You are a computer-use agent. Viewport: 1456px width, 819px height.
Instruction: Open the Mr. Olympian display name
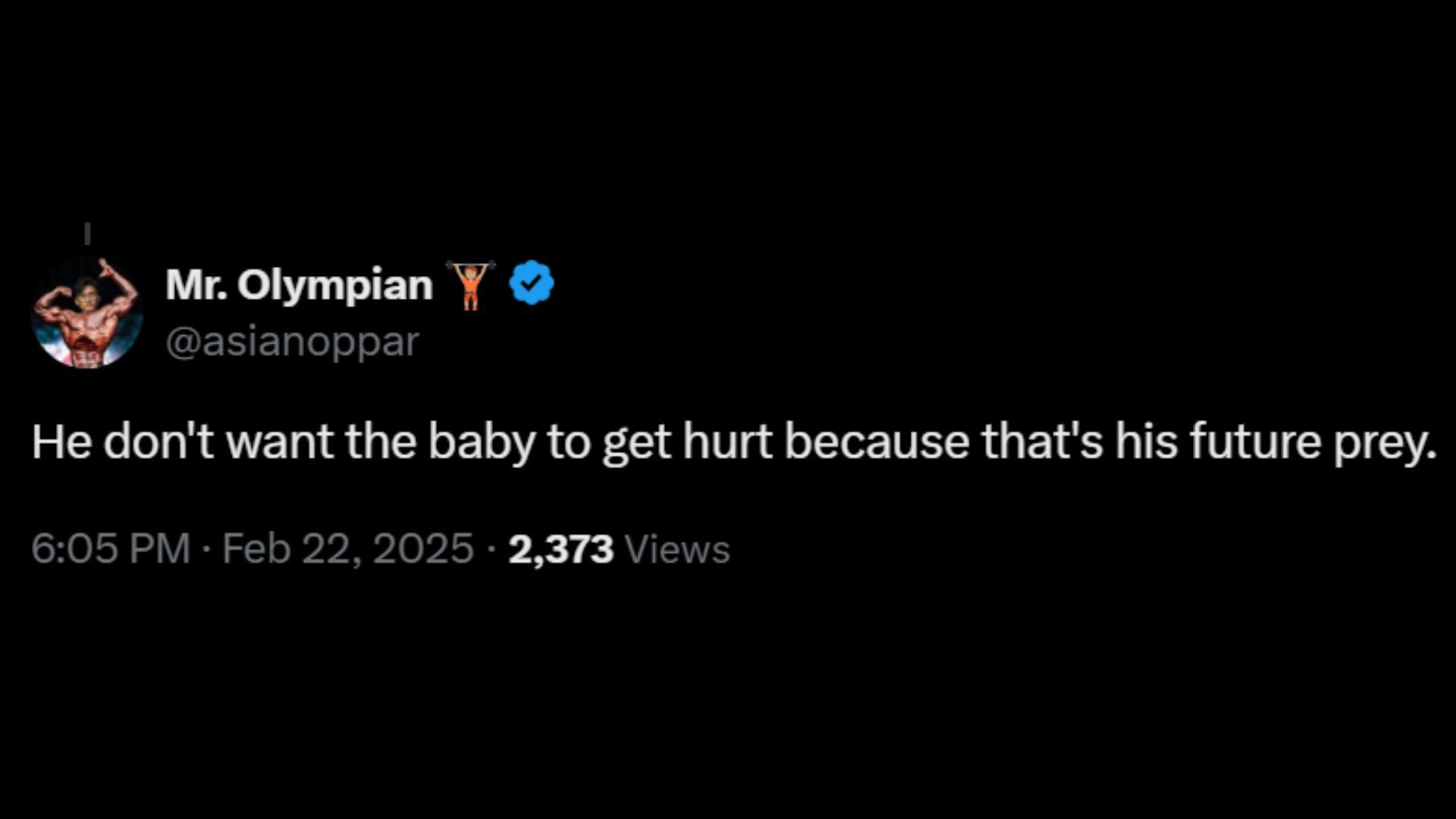click(x=299, y=286)
